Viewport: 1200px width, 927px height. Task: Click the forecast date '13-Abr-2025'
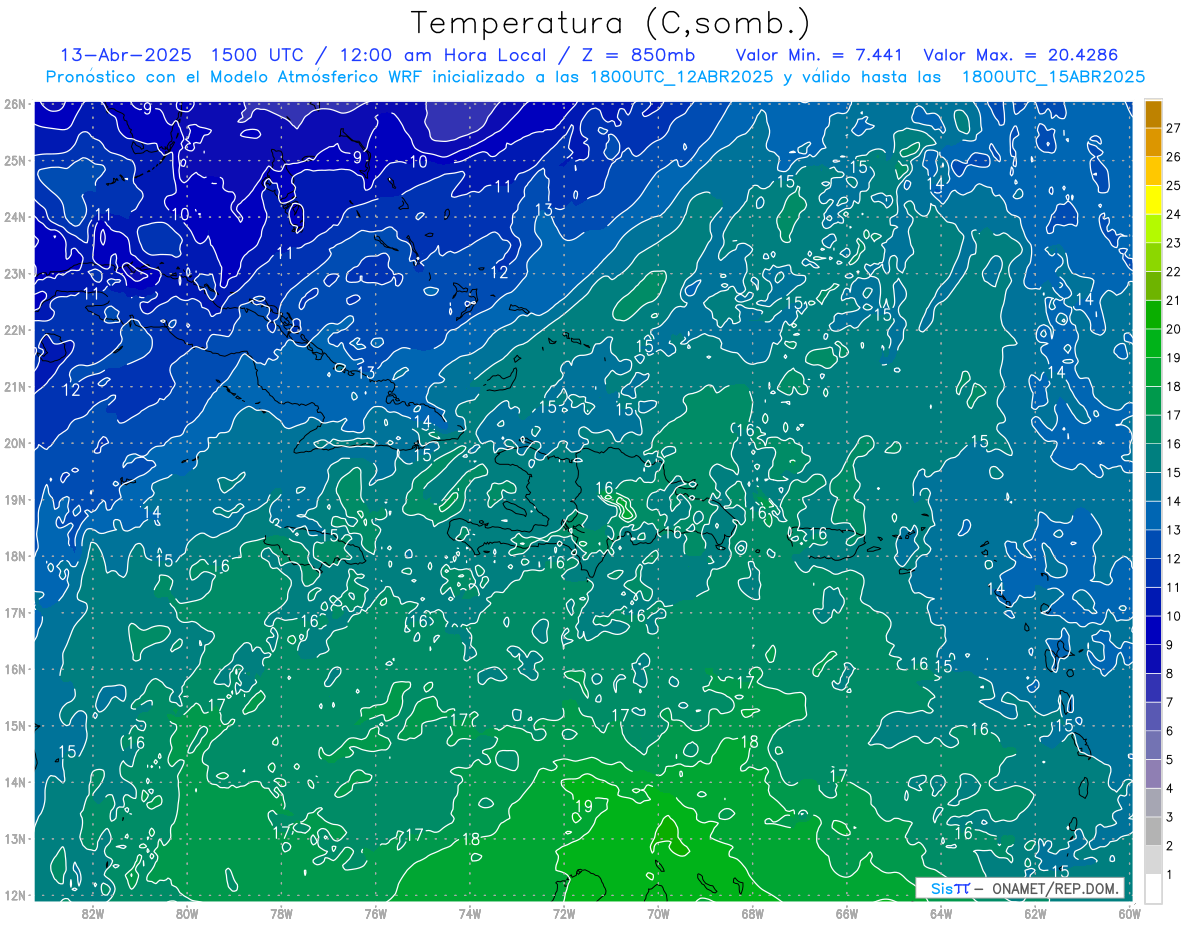(124, 55)
